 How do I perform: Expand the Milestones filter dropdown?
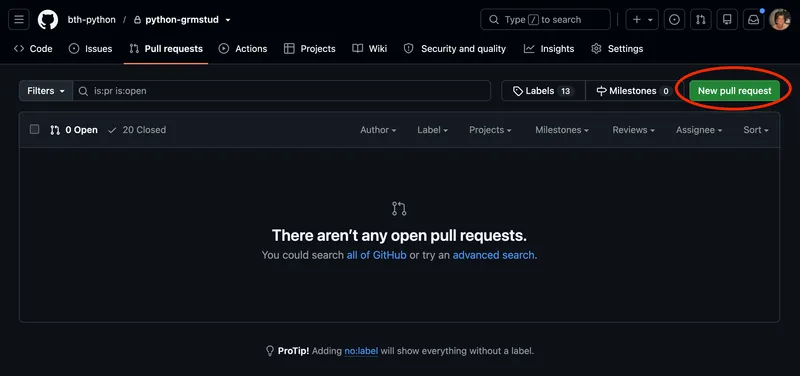click(562, 130)
